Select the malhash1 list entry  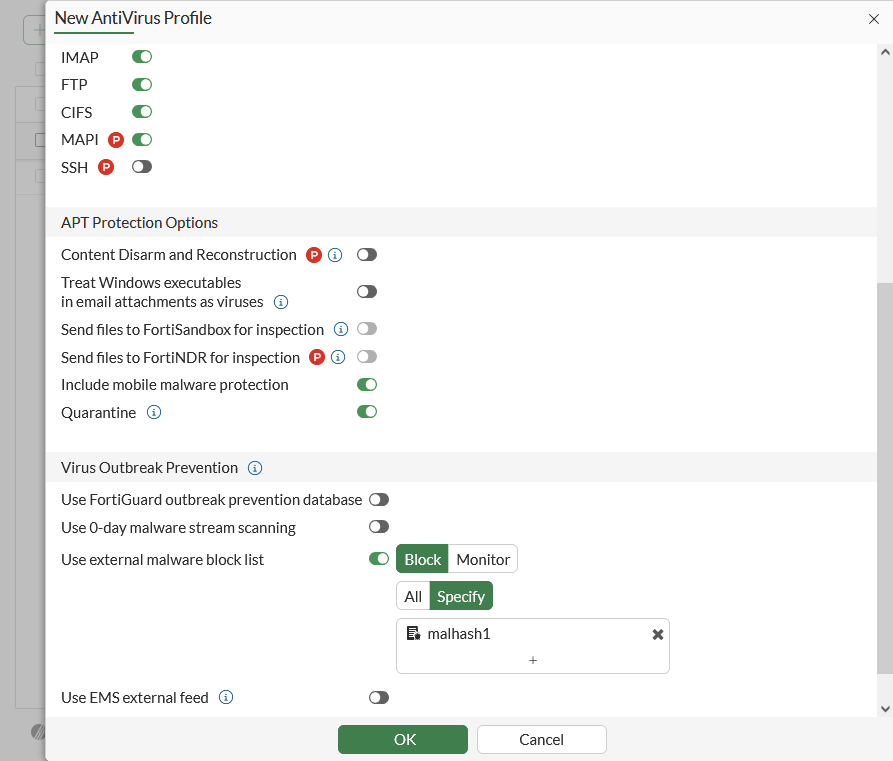[459, 634]
